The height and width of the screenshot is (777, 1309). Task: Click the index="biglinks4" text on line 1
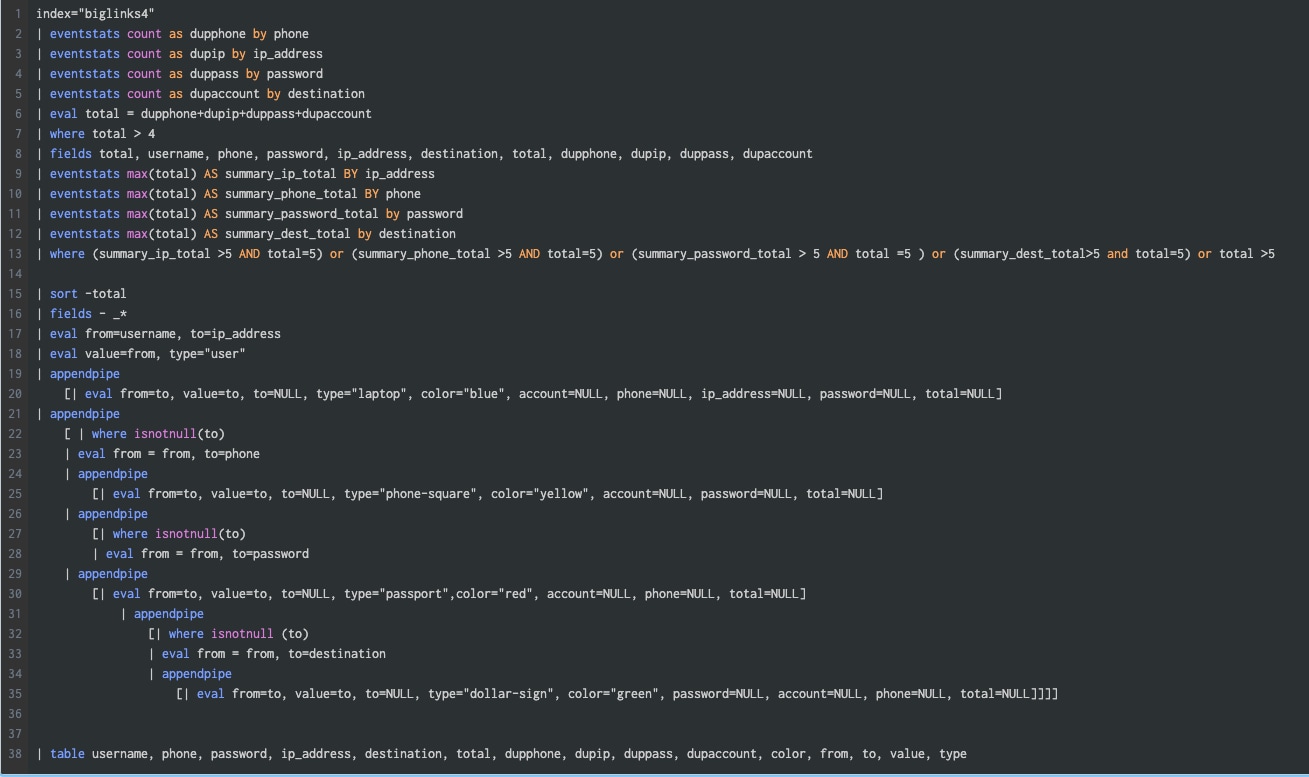tap(94, 14)
